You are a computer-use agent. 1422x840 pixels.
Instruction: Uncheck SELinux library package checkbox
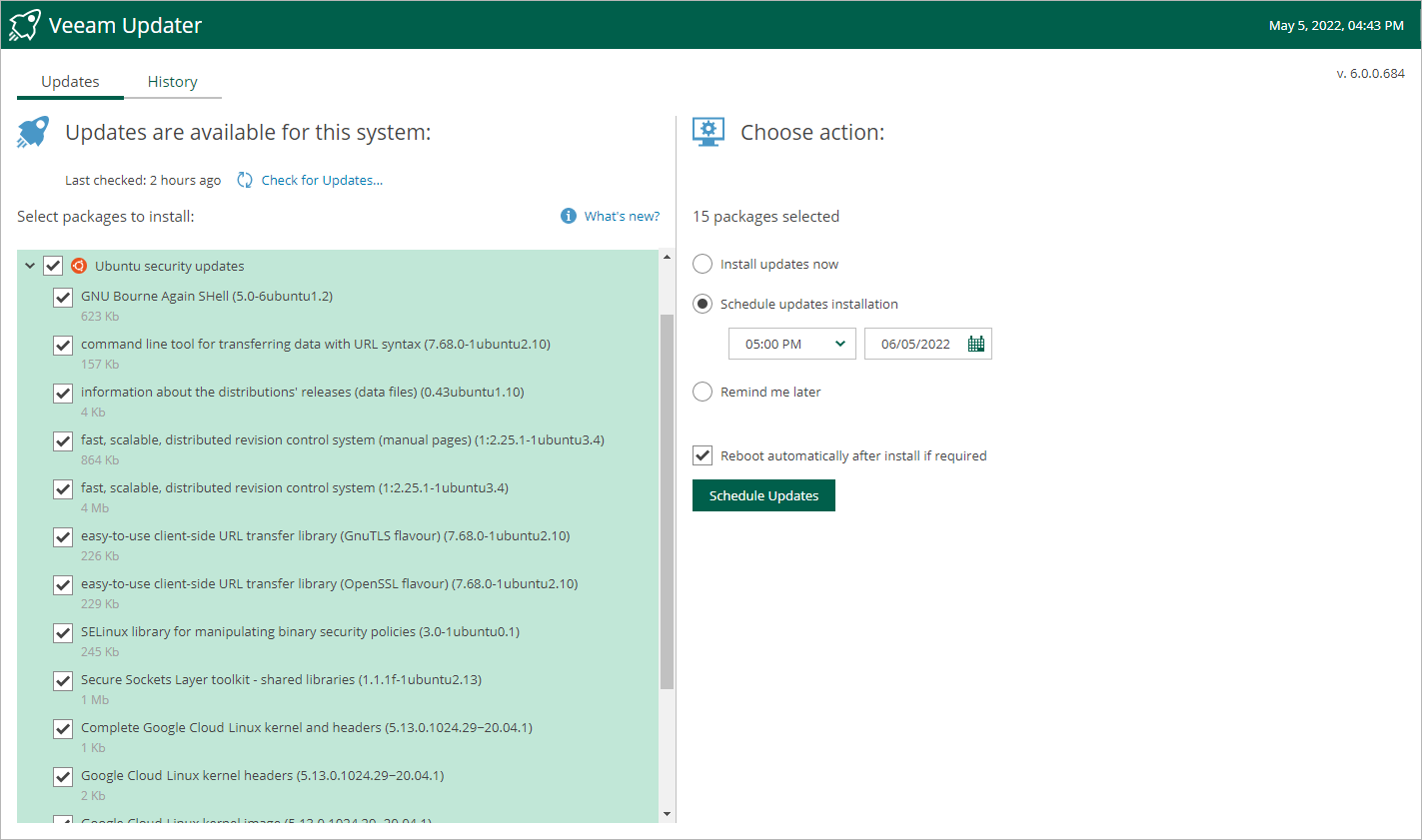point(63,633)
